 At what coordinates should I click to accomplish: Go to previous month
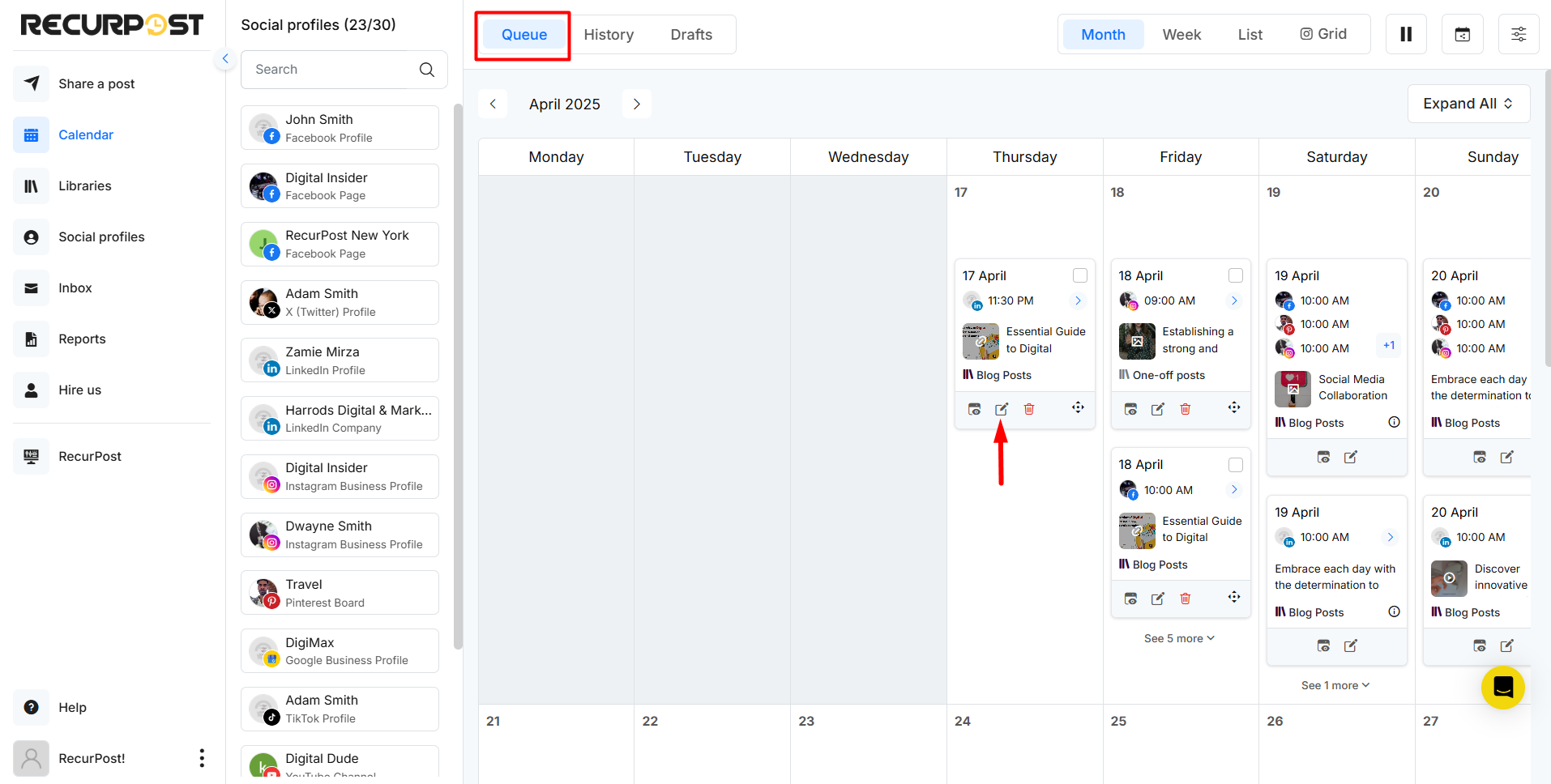coord(493,104)
